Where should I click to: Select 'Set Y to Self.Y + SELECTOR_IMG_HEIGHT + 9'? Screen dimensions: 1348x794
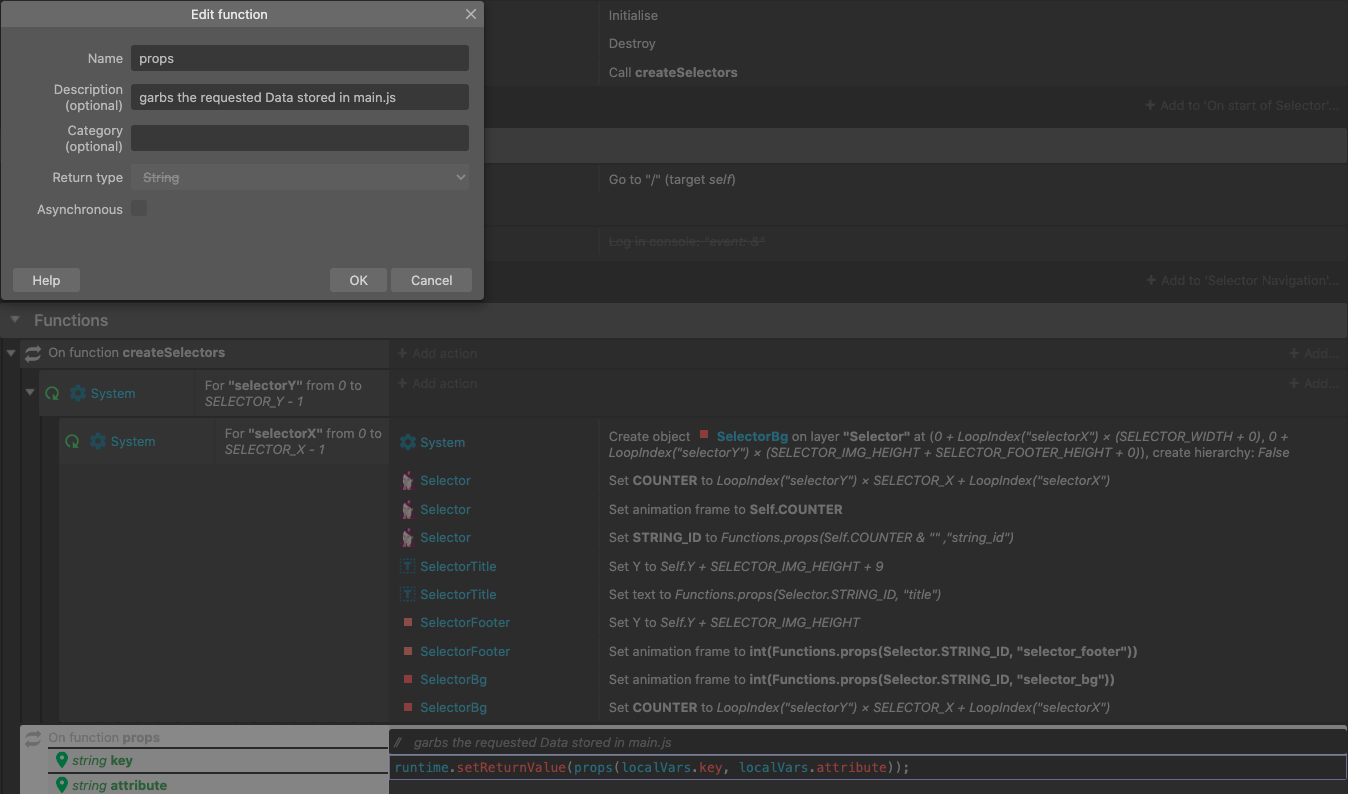(x=746, y=567)
